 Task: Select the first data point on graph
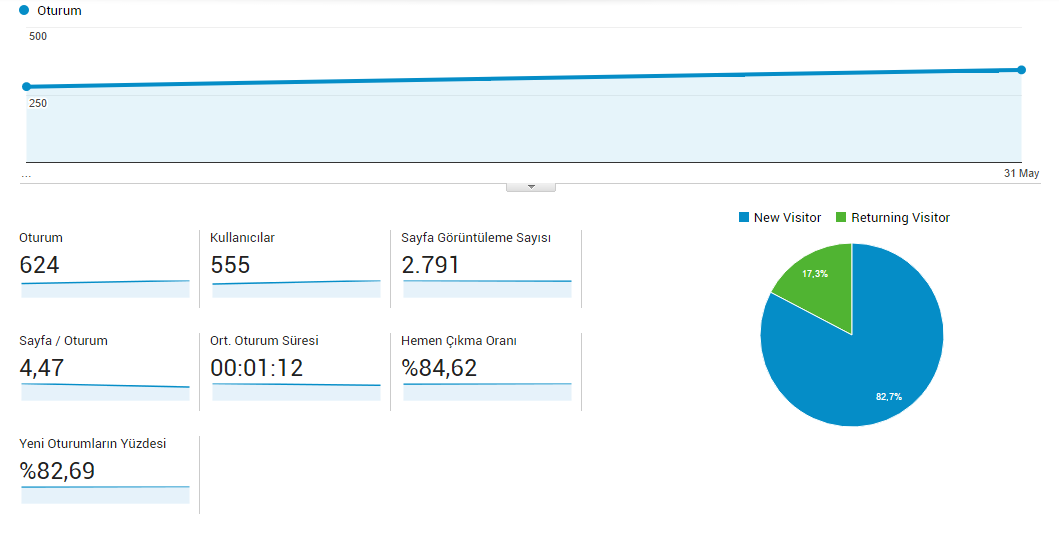click(26, 86)
